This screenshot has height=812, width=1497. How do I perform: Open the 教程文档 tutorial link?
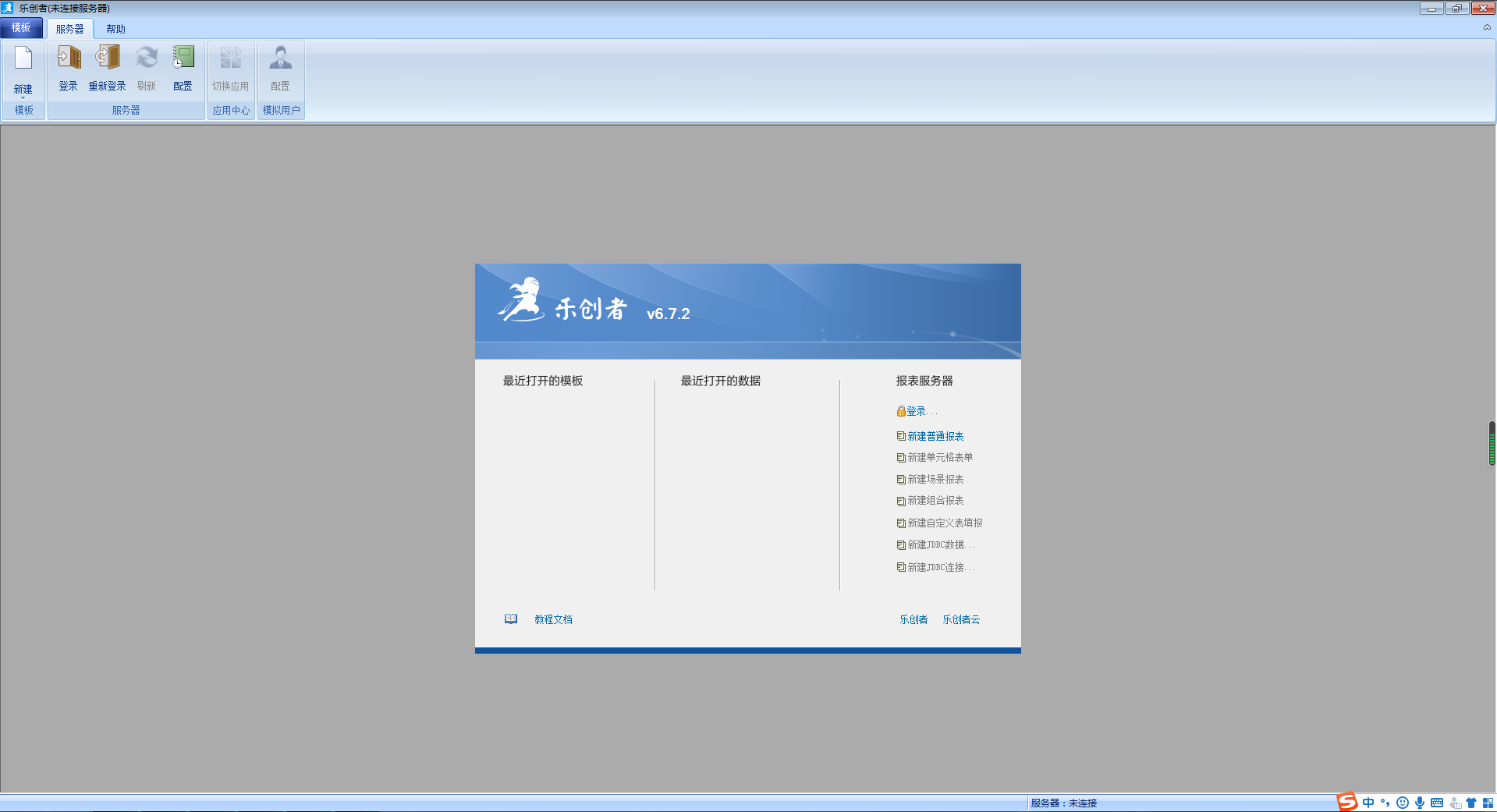[x=554, y=619]
